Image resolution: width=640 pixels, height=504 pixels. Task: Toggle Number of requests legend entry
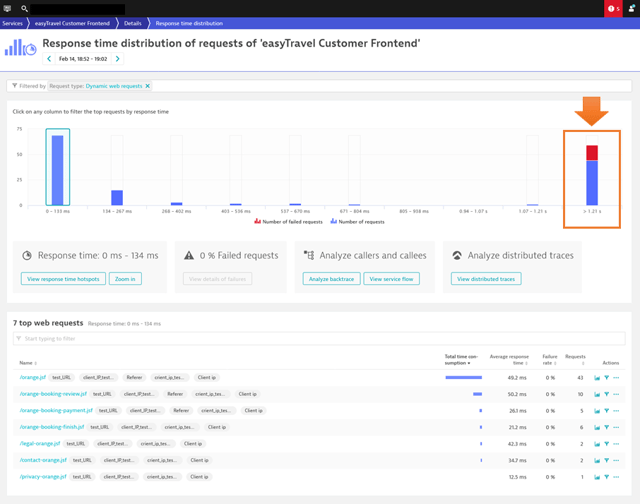(x=357, y=222)
